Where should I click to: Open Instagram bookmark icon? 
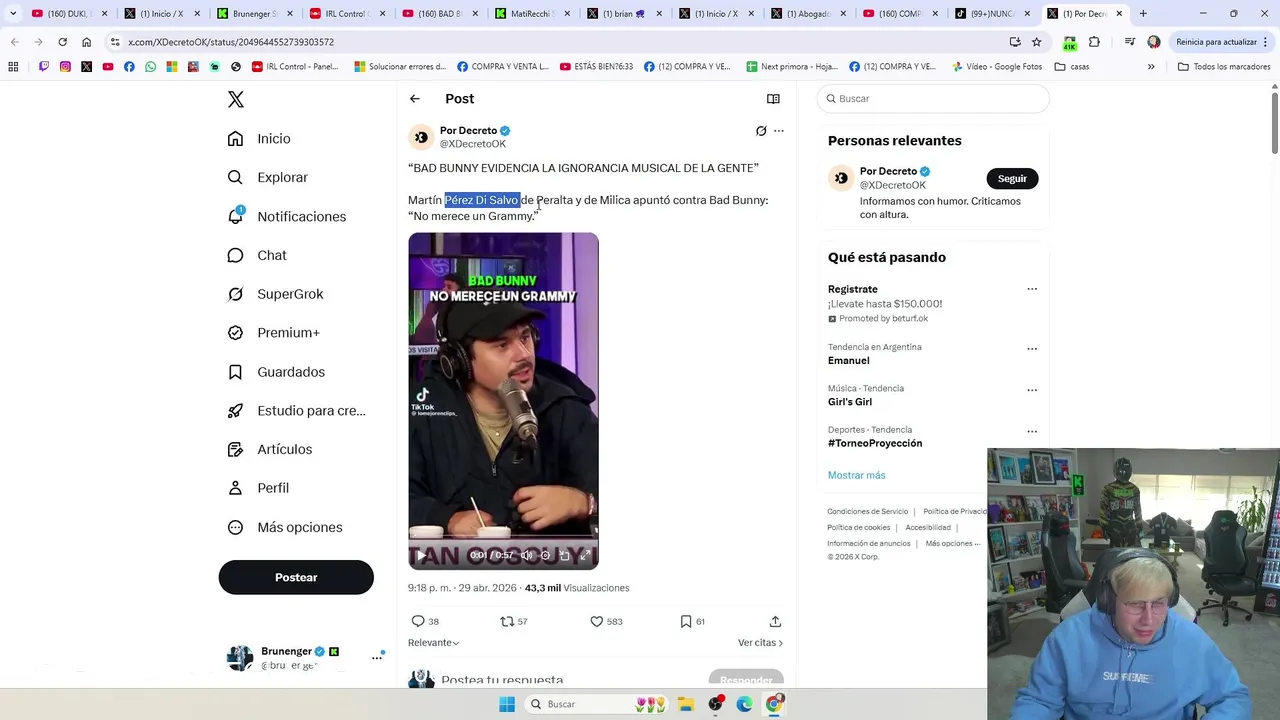(x=65, y=67)
